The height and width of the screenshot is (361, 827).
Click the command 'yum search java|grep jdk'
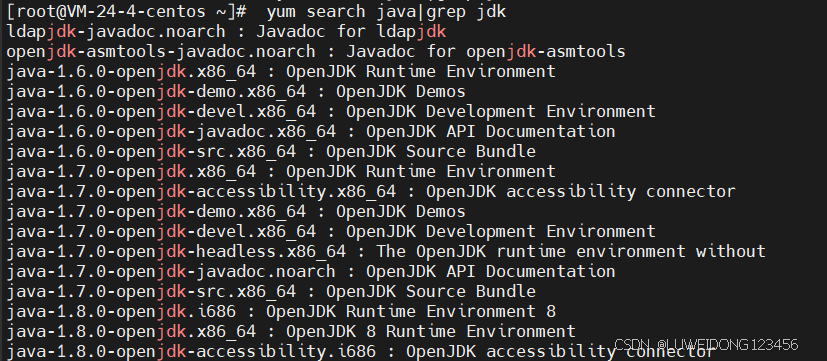[x=386, y=11]
